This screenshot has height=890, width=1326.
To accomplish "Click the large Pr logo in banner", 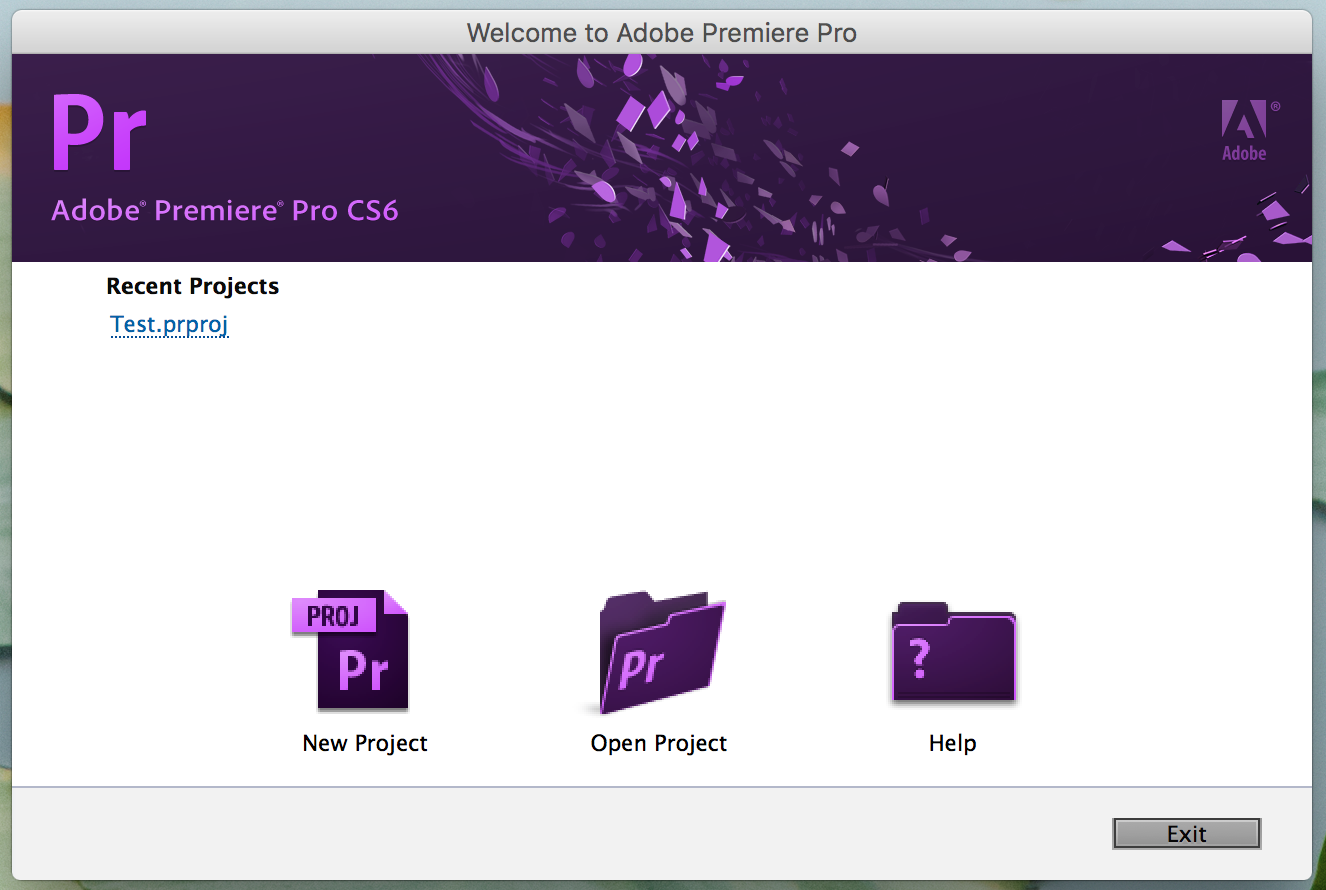I will (99, 133).
